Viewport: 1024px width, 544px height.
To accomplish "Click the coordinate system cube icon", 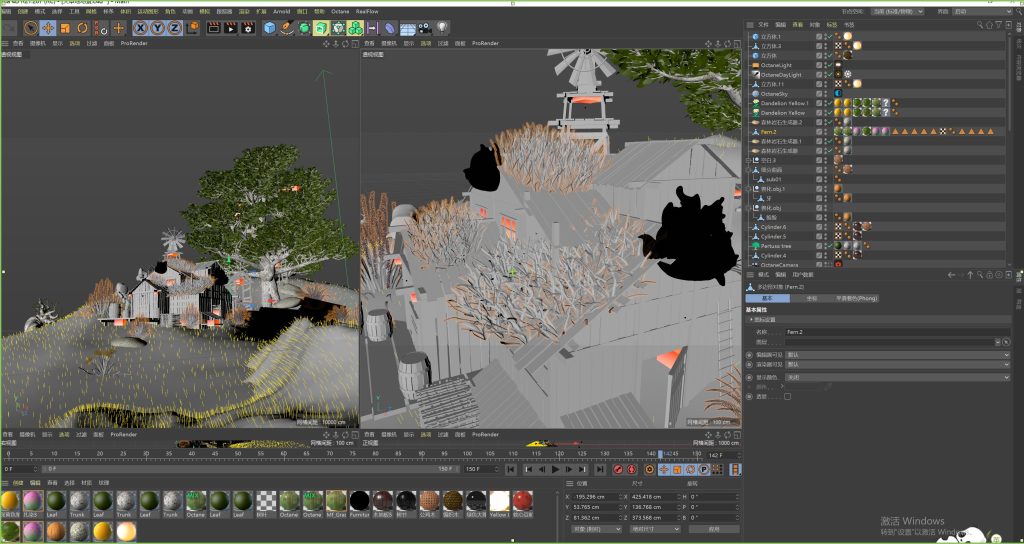I will pyautogui.click(x=192, y=28).
